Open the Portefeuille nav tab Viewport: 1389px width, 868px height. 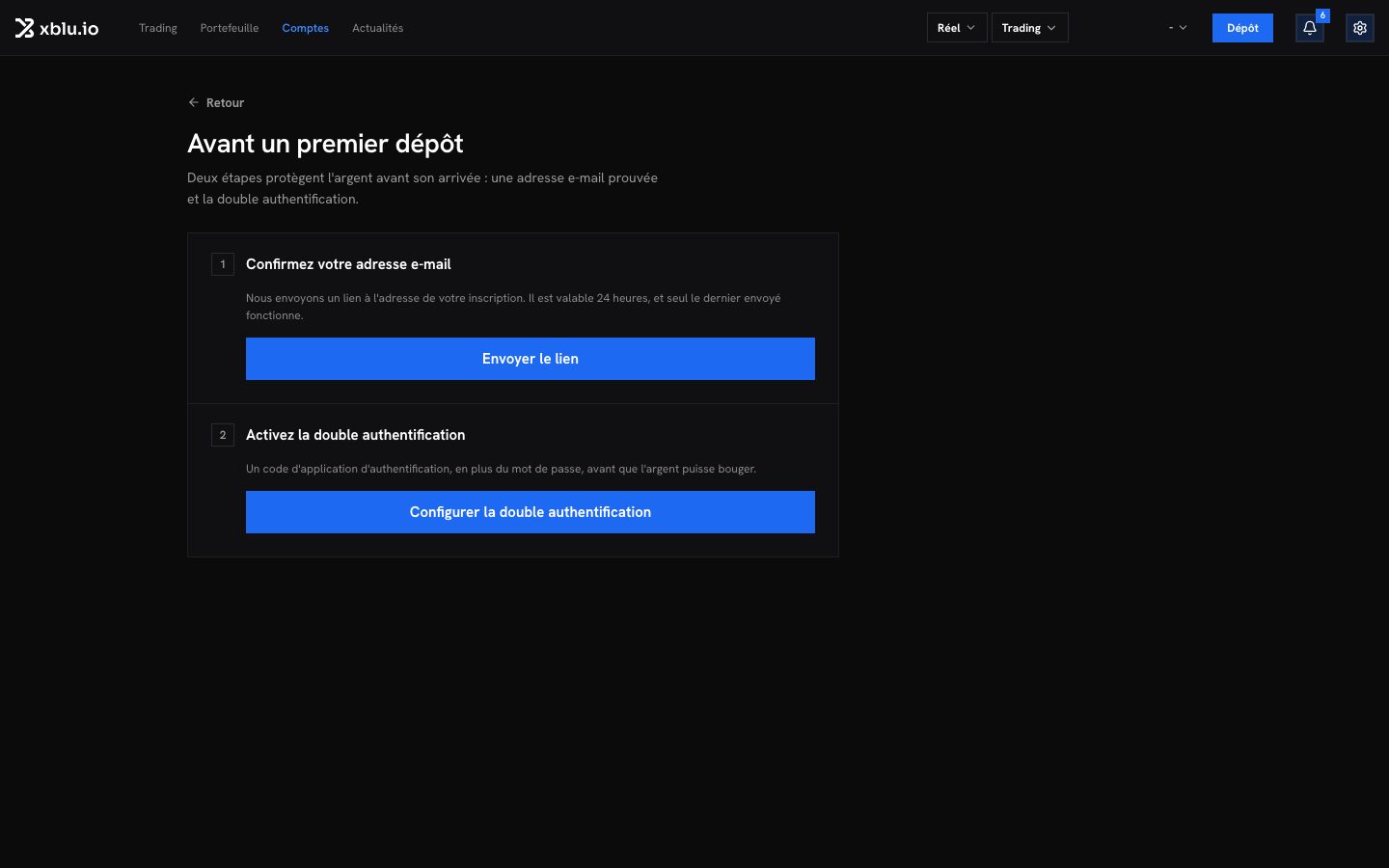pyautogui.click(x=230, y=28)
